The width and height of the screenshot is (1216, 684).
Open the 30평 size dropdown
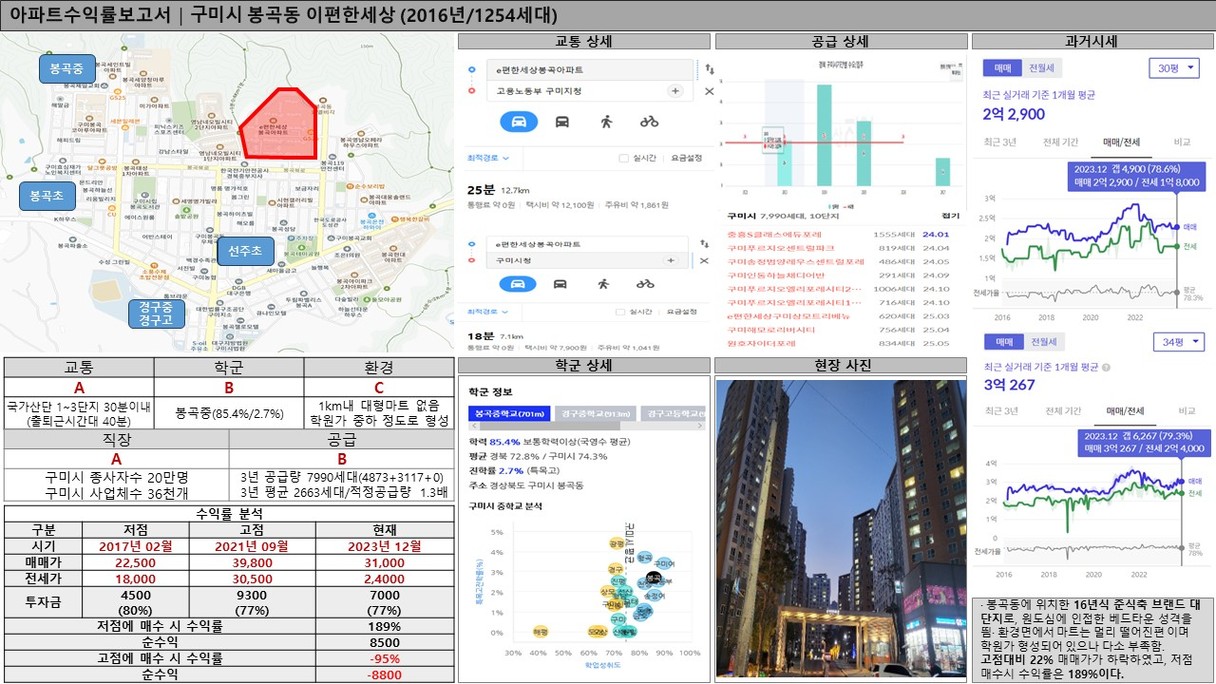pos(1174,68)
